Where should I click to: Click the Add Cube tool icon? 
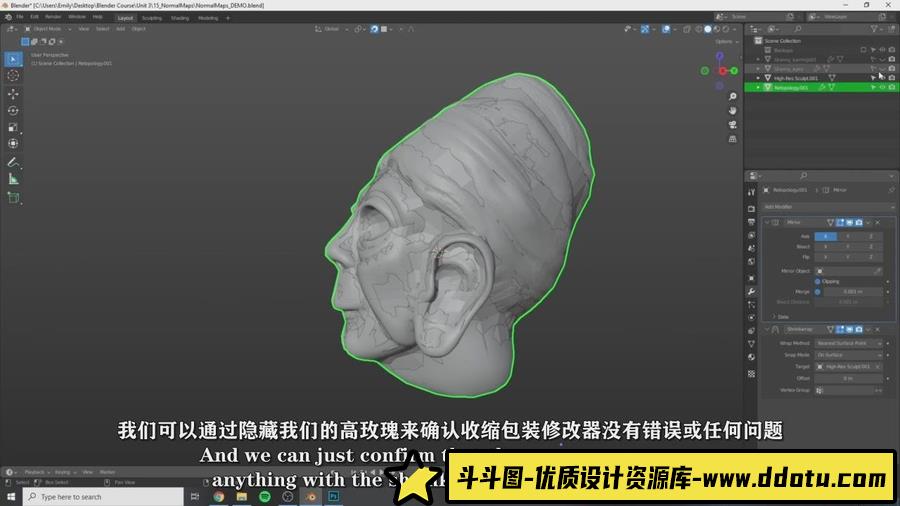coord(13,197)
